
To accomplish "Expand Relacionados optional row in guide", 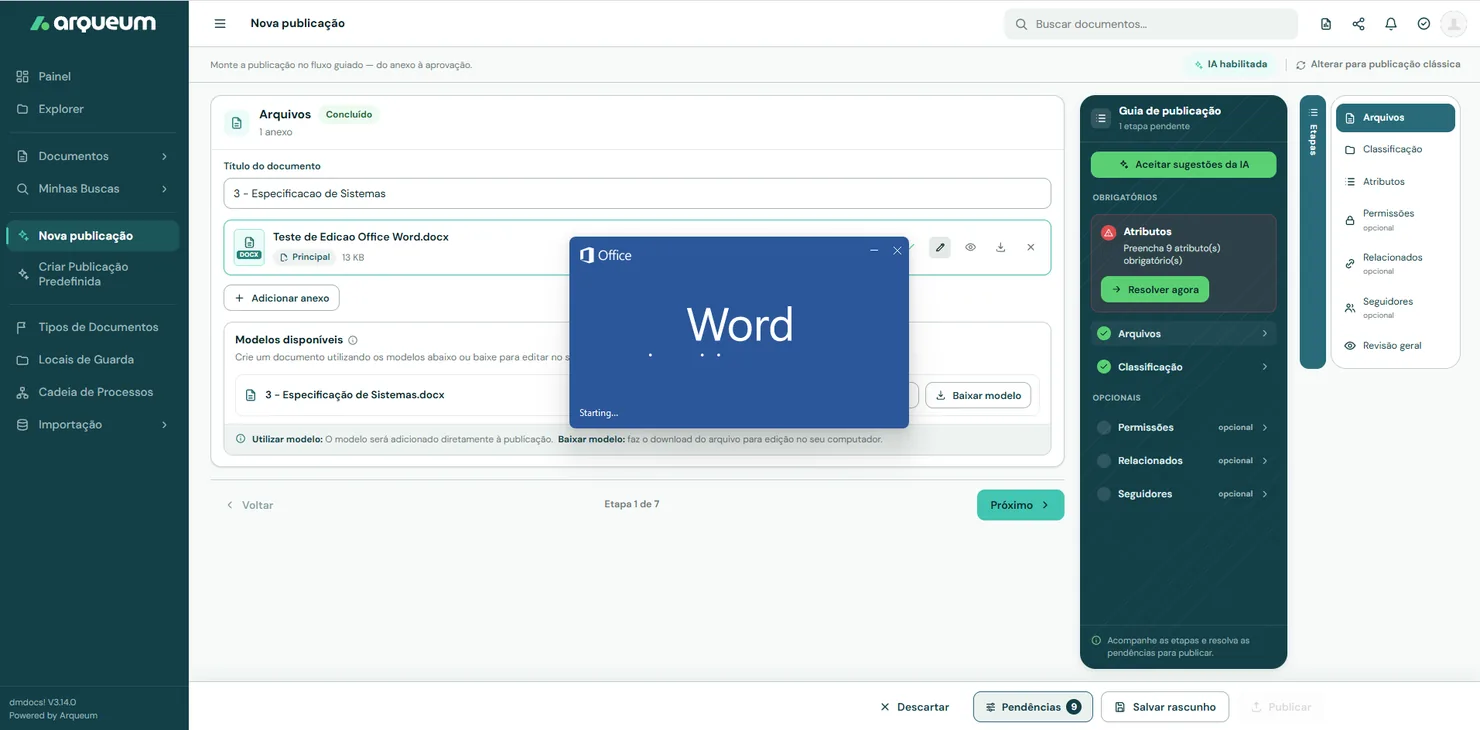I will [1183, 461].
